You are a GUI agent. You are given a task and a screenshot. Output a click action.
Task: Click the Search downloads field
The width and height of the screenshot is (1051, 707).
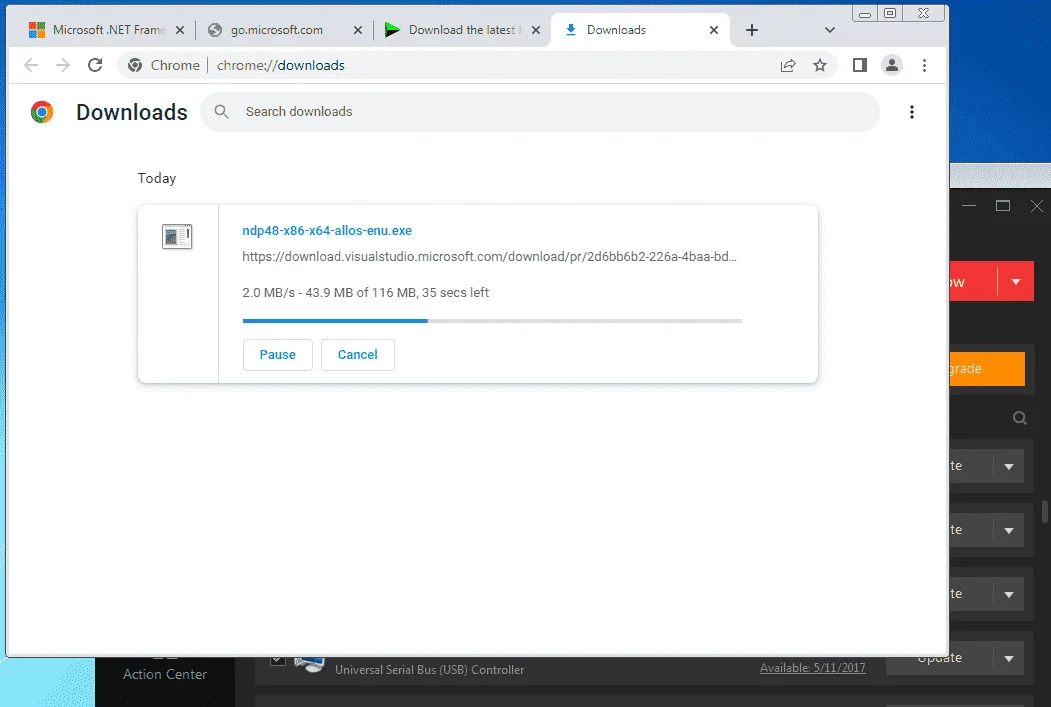[x=540, y=112]
